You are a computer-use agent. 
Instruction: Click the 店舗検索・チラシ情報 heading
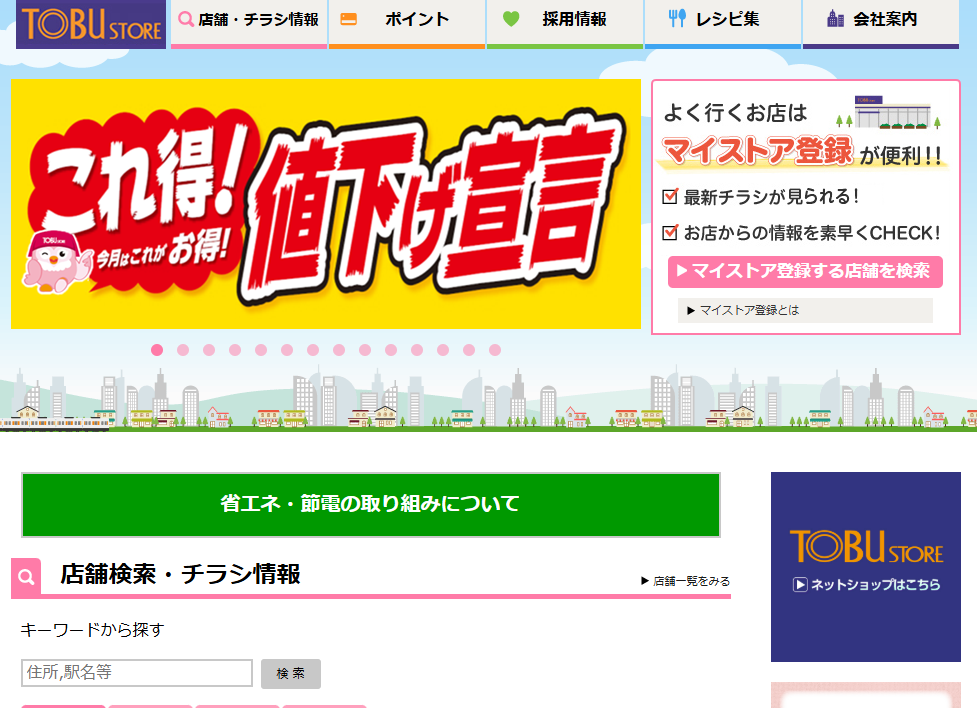(x=180, y=575)
